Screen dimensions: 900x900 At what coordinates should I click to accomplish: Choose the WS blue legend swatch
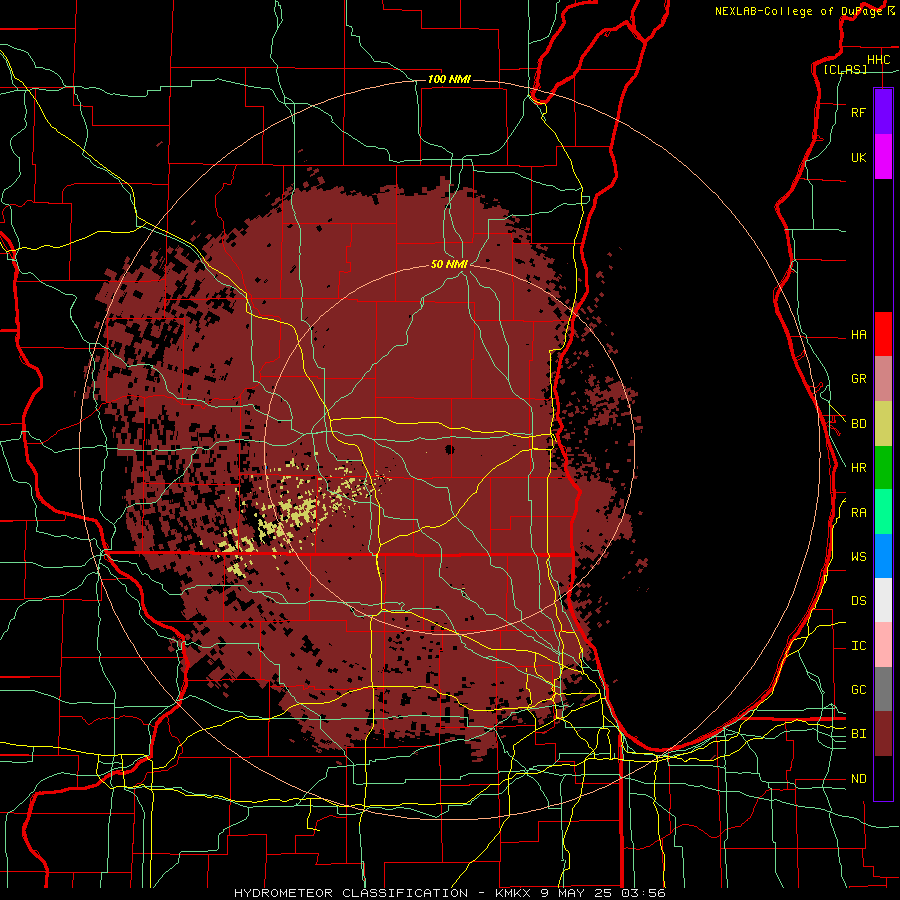[883, 556]
